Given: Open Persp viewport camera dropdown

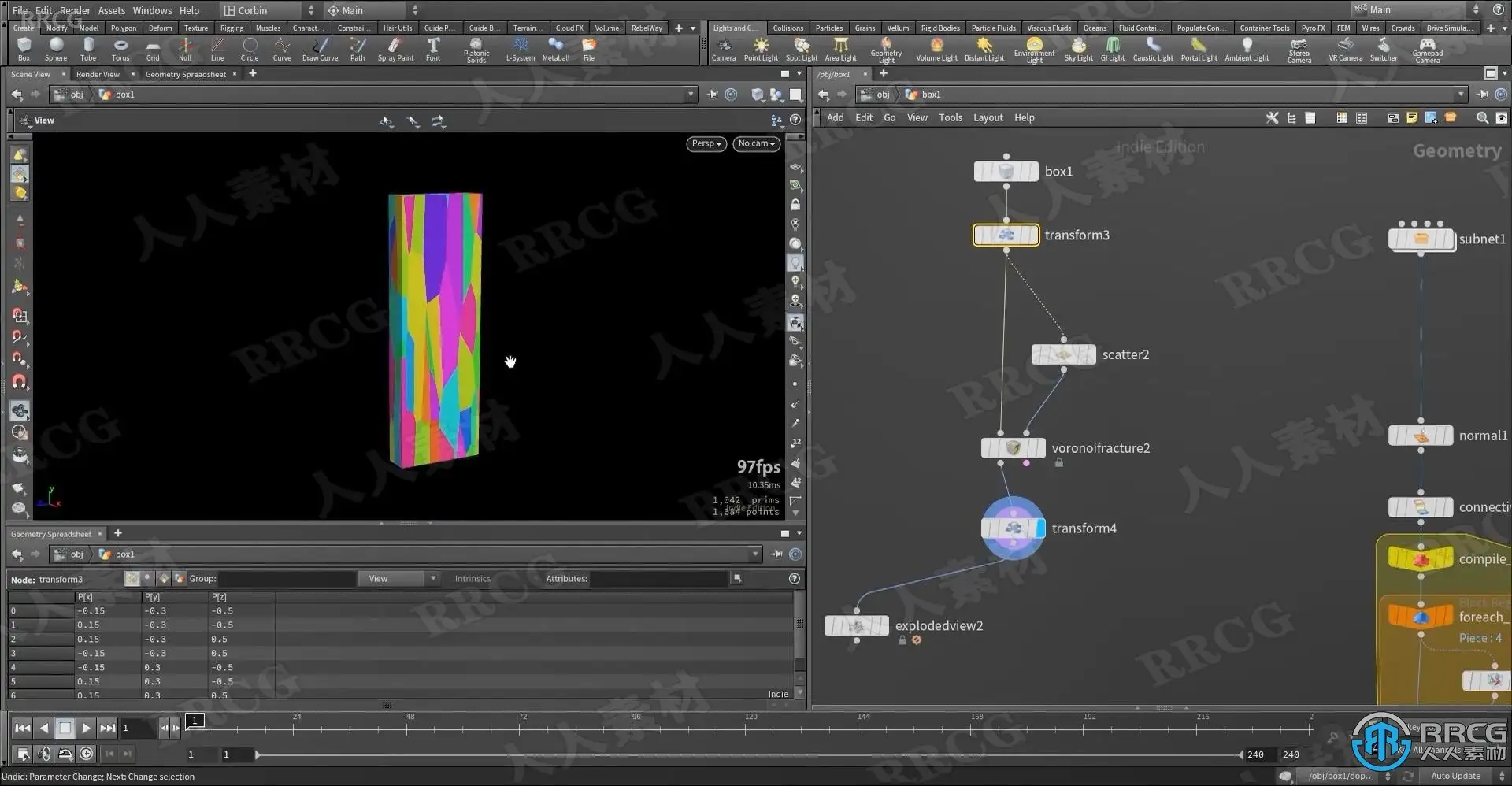Looking at the screenshot, I should click(706, 143).
